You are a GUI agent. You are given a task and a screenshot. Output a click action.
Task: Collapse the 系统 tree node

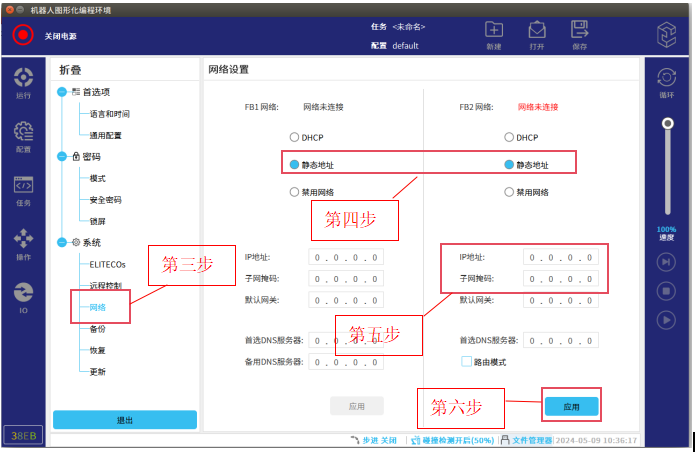click(62, 243)
